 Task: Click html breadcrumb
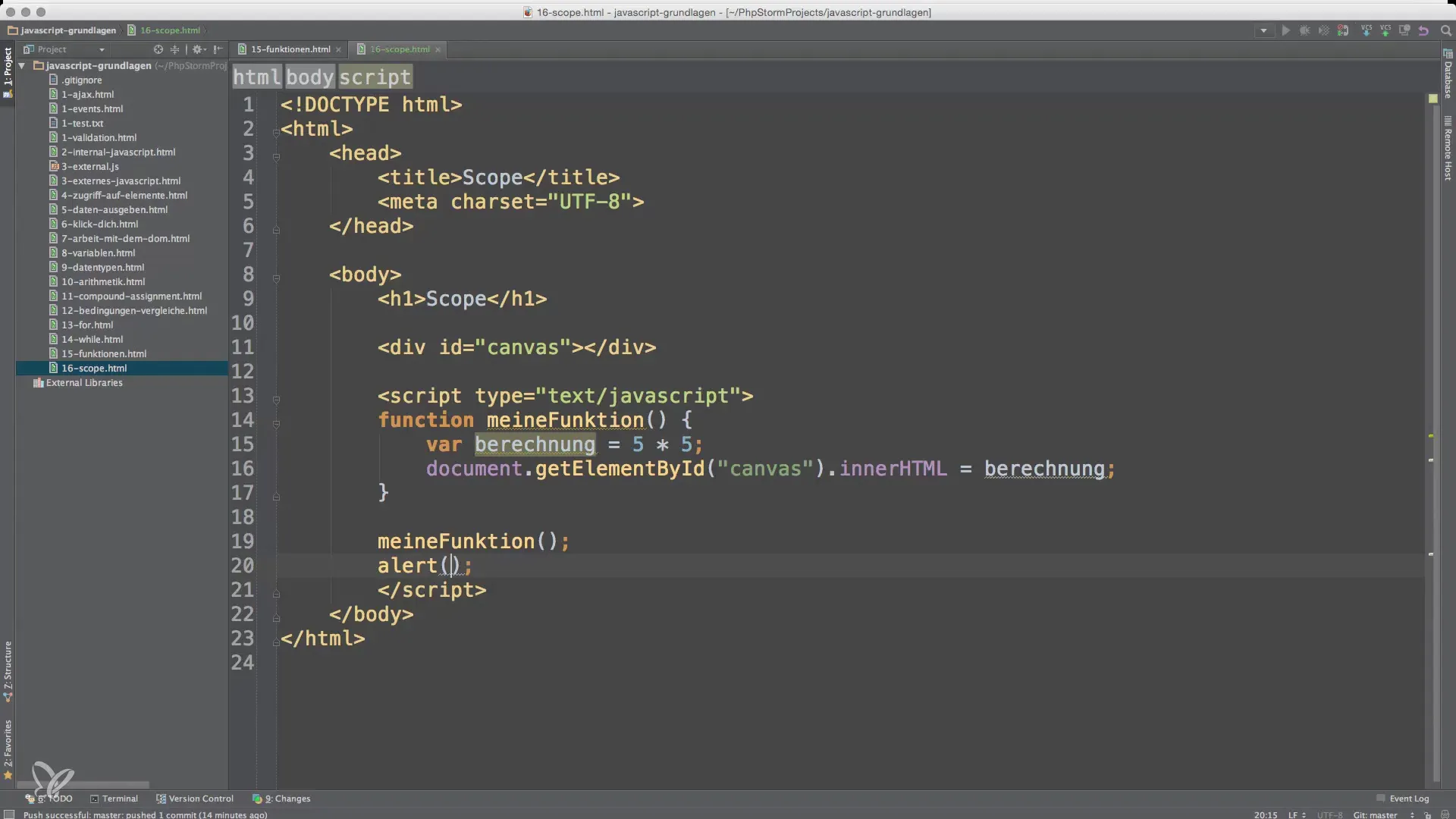pyautogui.click(x=256, y=77)
